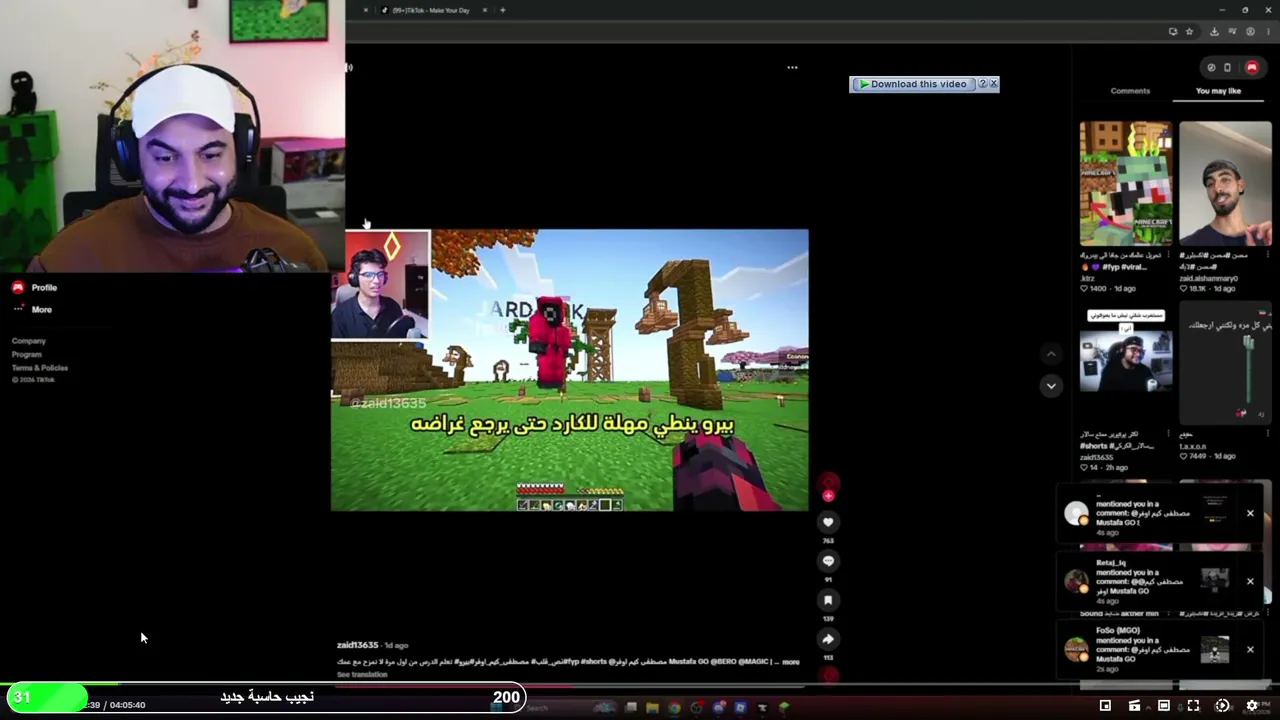Click the See translation link

pos(362,675)
